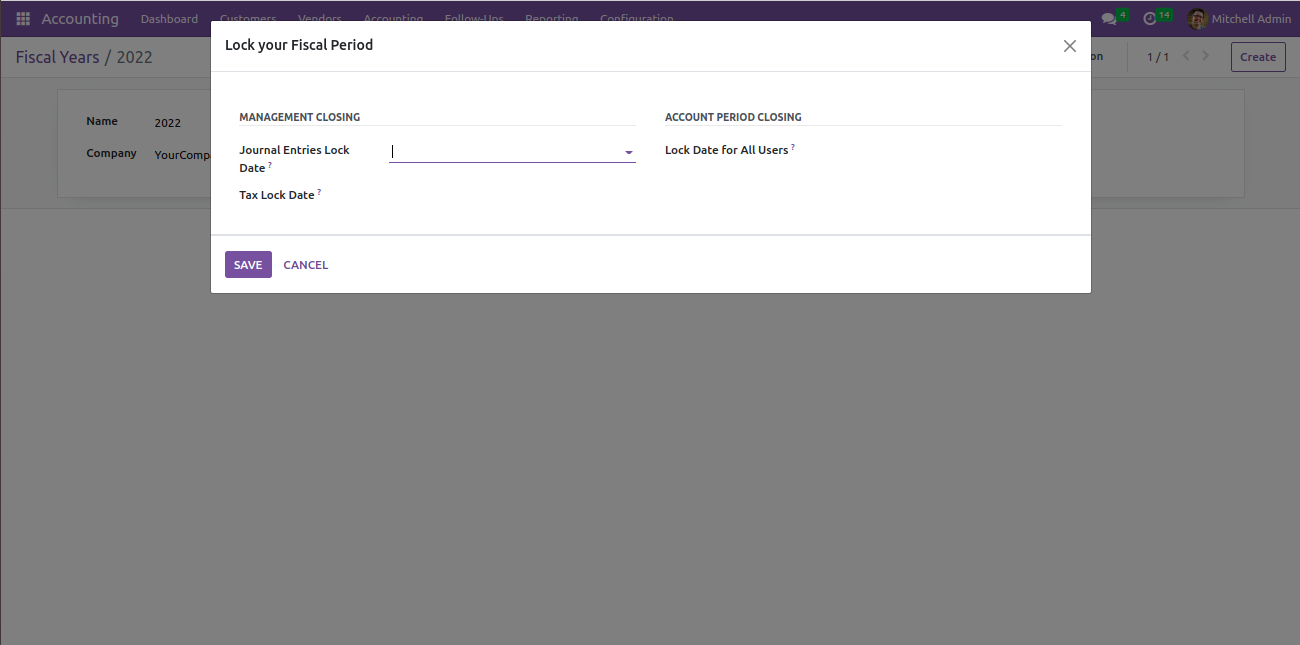Image resolution: width=1300 pixels, height=645 pixels.
Task: Close the Lock your Fiscal Period dialog
Action: (1069, 46)
